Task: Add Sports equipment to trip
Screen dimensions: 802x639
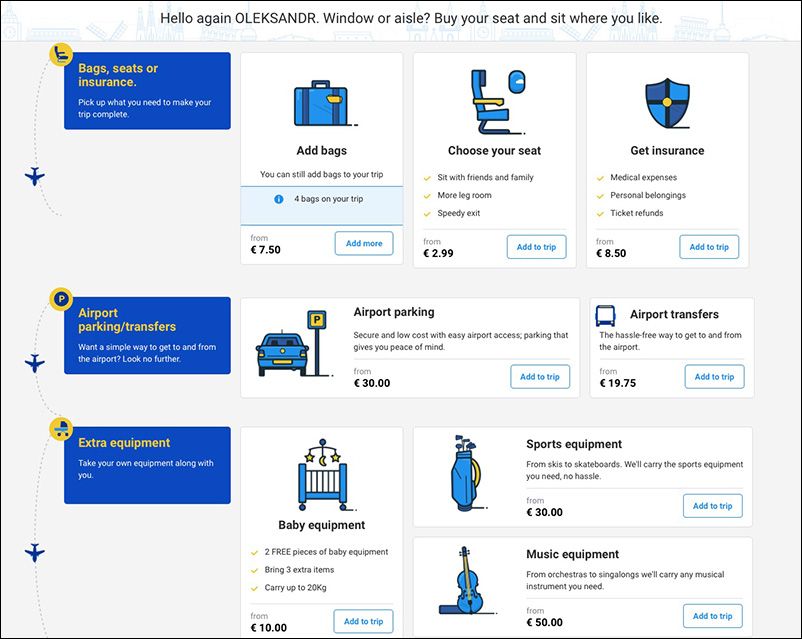Action: click(x=712, y=506)
